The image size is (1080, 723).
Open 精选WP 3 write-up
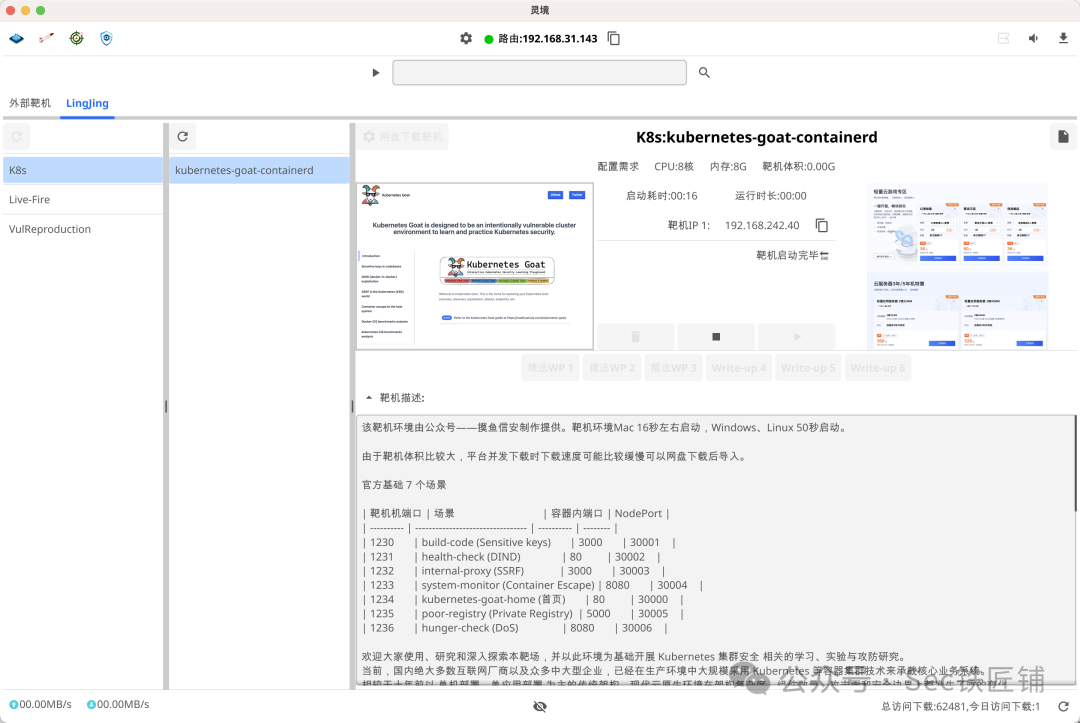[674, 368]
